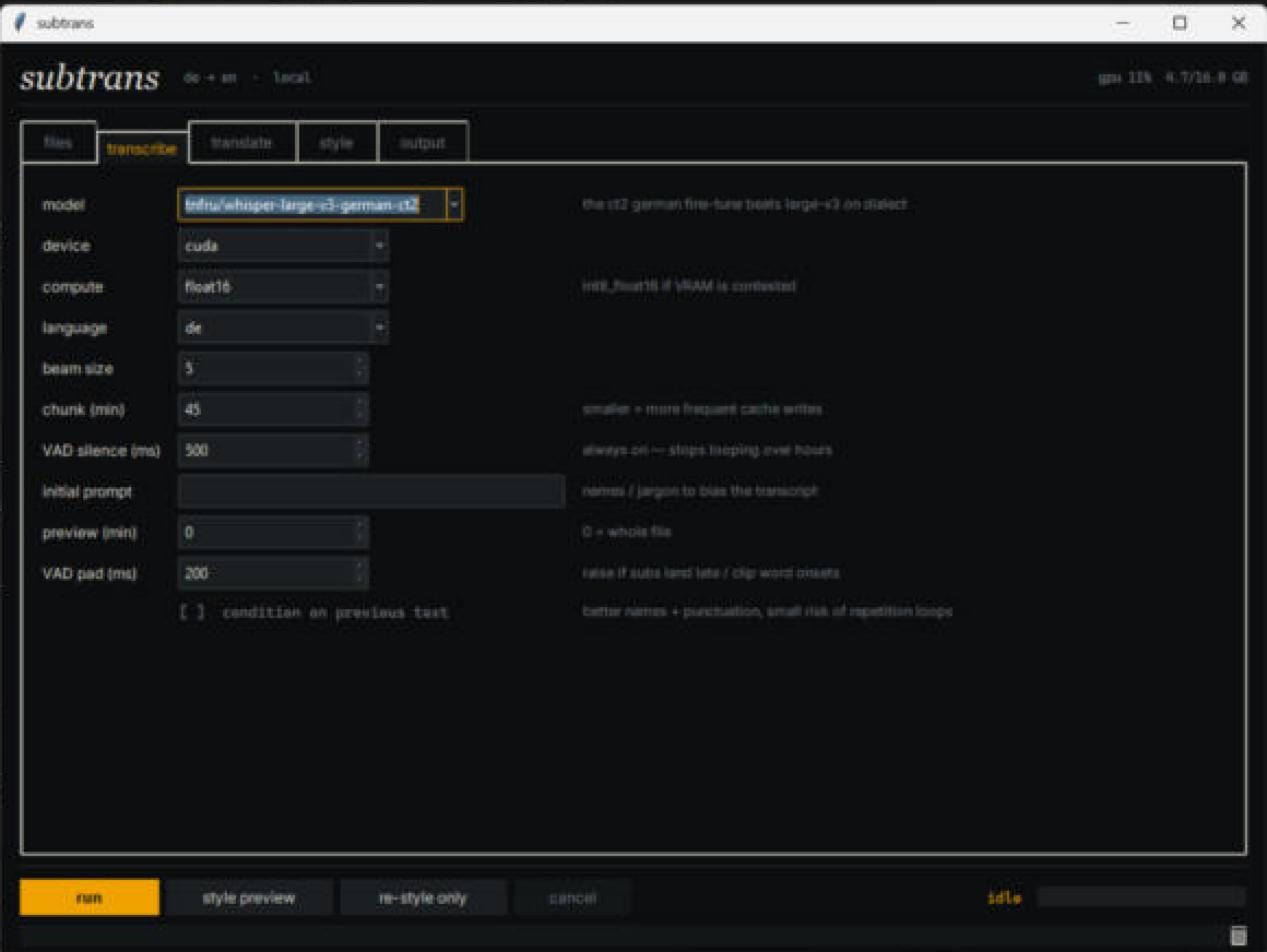Click the re-style only button
Screen dimensions: 1267x952
point(423,897)
